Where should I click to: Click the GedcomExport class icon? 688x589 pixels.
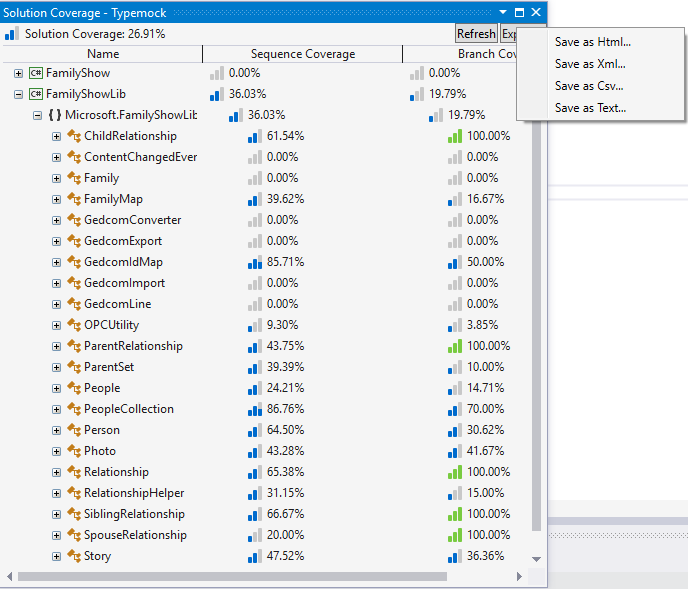tap(74, 241)
